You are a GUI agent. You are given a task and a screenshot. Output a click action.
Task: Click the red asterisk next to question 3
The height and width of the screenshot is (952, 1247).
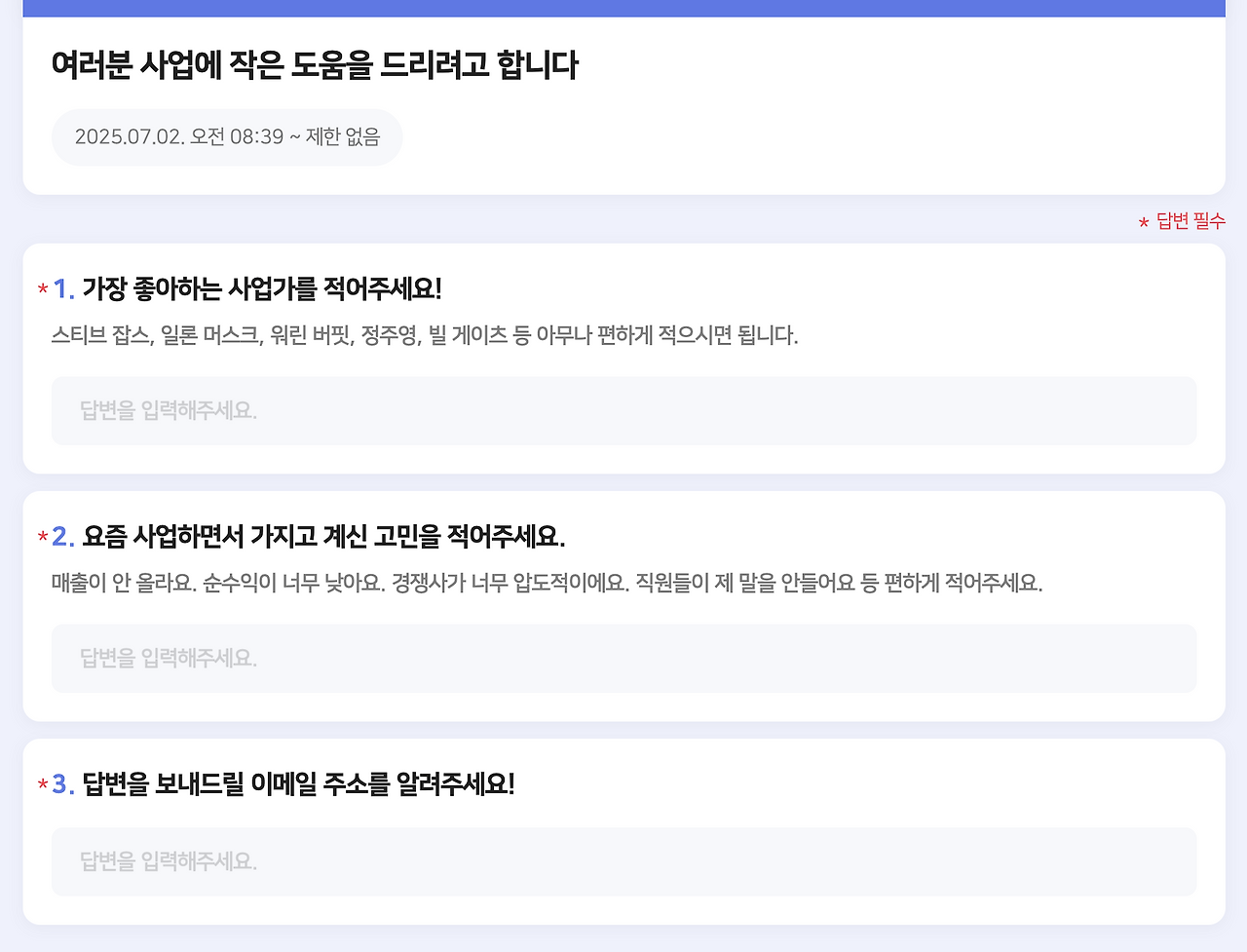click(x=41, y=783)
